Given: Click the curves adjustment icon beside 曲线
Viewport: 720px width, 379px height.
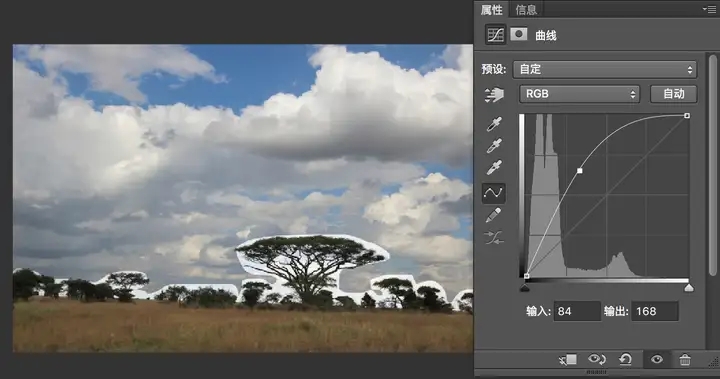Looking at the screenshot, I should click(x=495, y=35).
